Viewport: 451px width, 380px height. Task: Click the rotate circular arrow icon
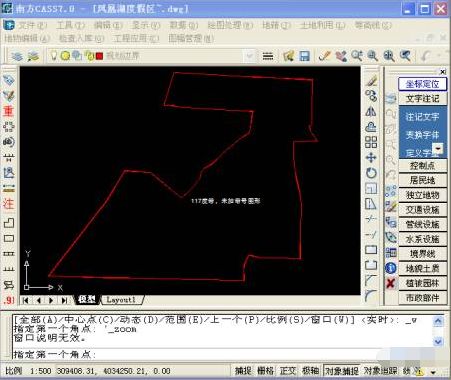(x=371, y=173)
